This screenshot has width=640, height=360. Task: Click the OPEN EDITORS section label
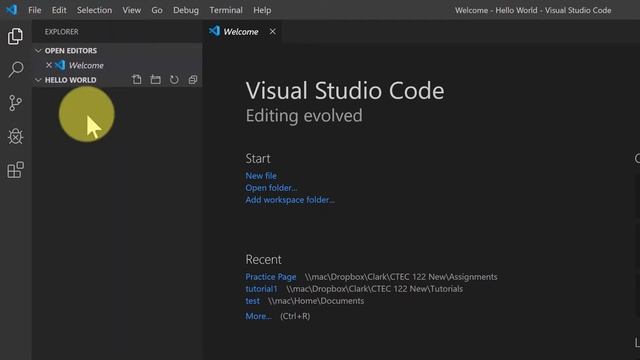(71, 51)
